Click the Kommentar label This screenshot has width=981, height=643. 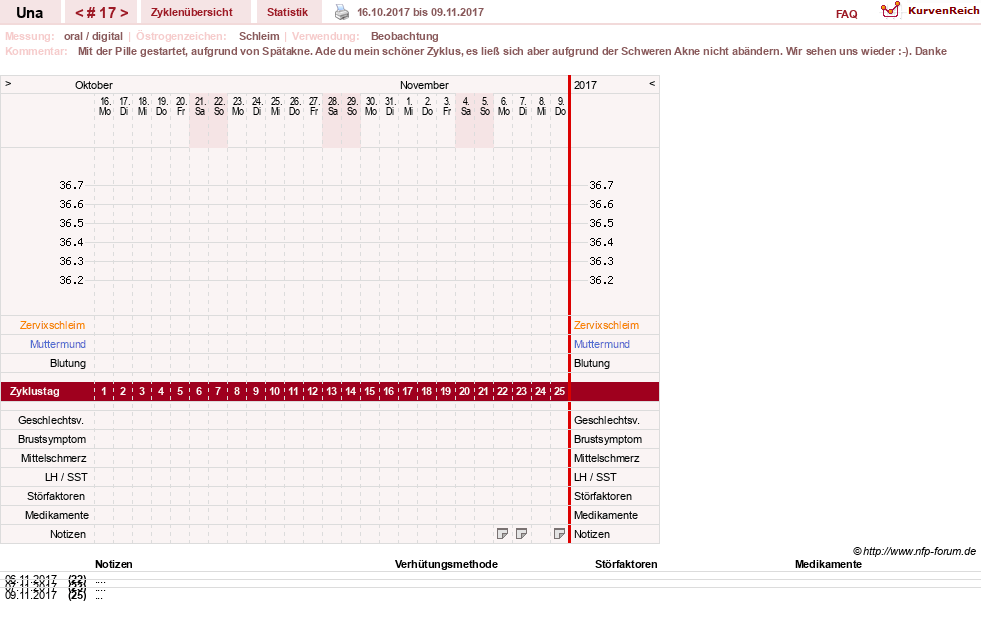point(36,51)
